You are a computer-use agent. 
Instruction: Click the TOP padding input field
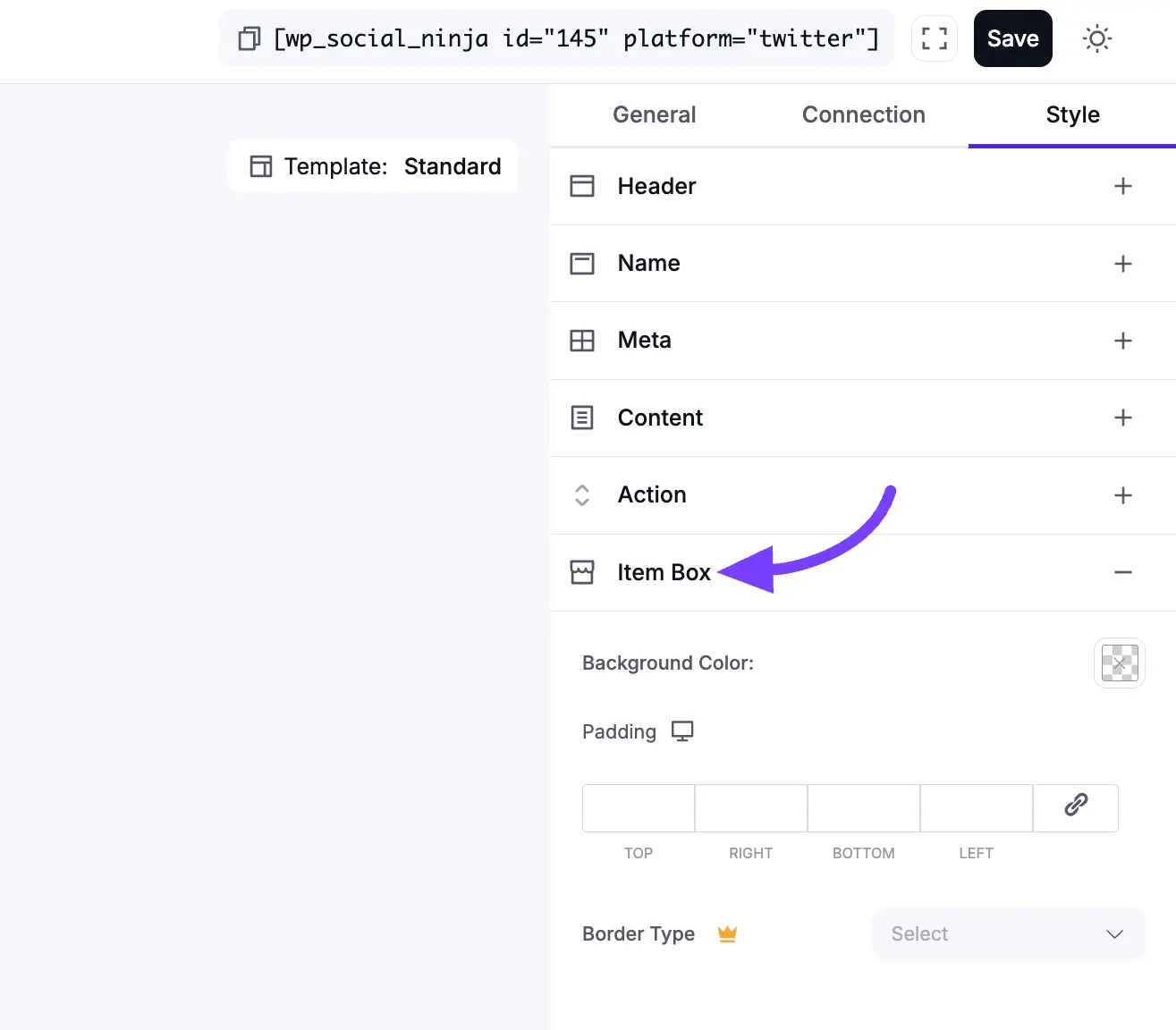point(638,807)
